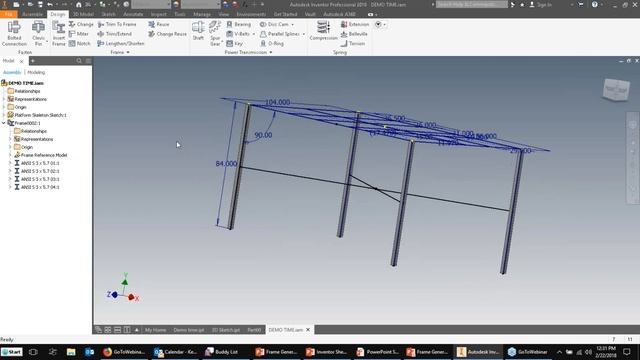Viewport: 640px width, 360px height.
Task: Click the Change Reuse tool
Action: point(167,34)
